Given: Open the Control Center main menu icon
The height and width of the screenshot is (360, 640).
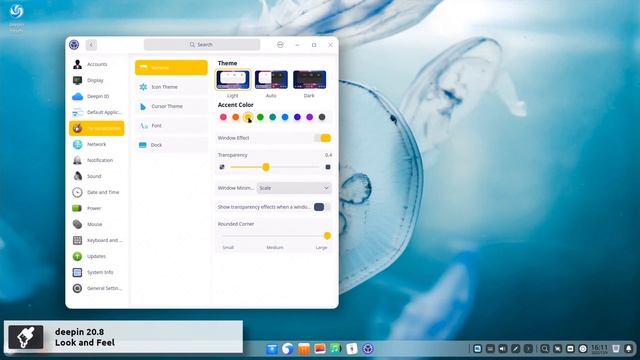Looking at the screenshot, I should tap(280, 44).
